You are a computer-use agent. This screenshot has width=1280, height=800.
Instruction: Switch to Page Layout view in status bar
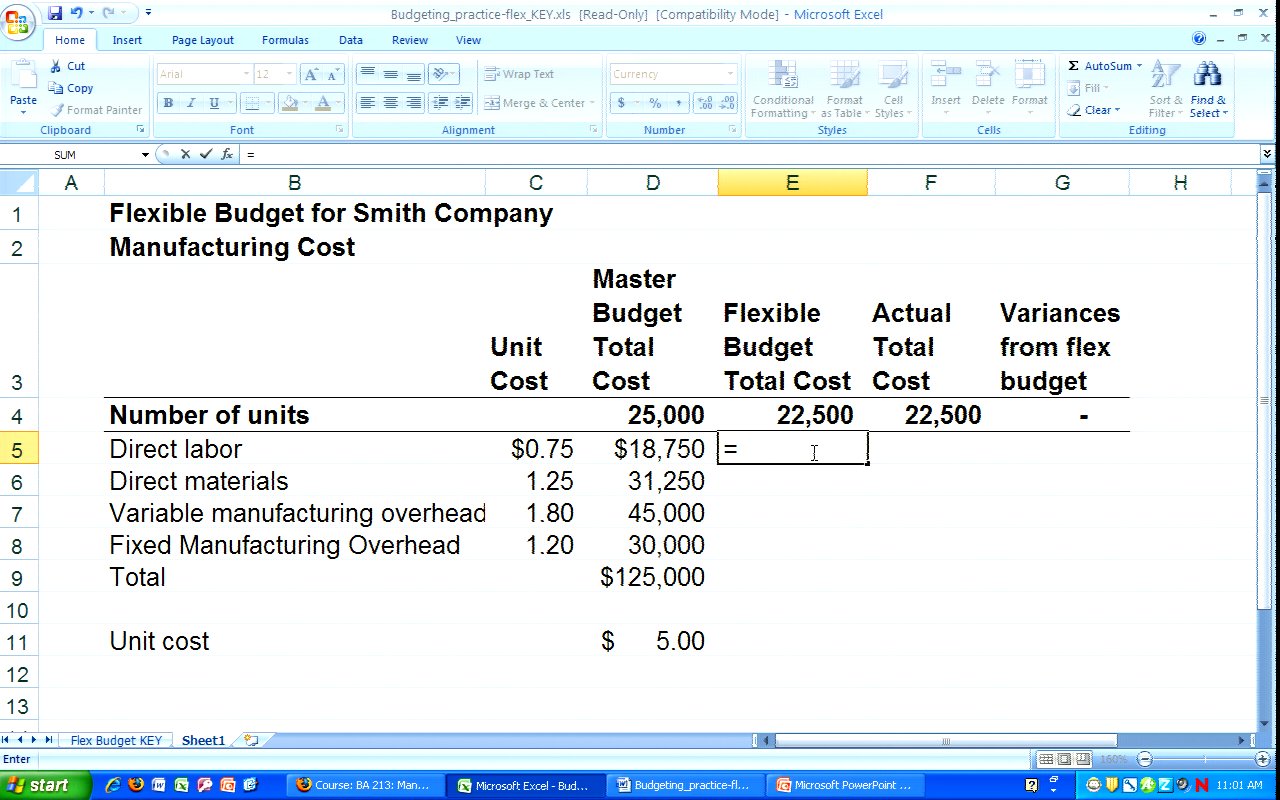coord(1065,760)
